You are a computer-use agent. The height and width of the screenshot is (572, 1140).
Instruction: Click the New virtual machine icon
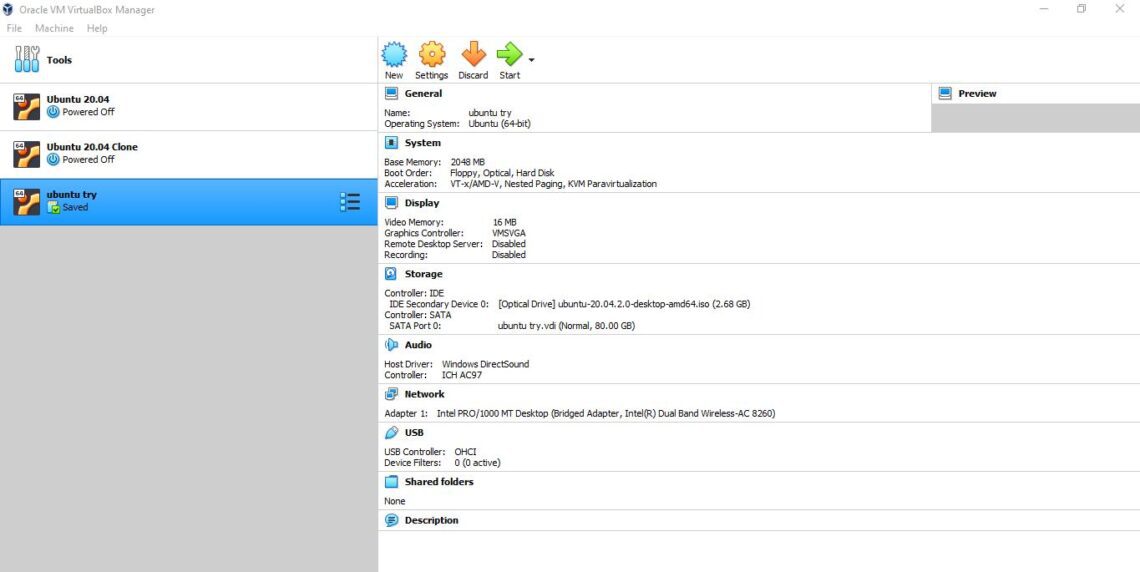[394, 54]
